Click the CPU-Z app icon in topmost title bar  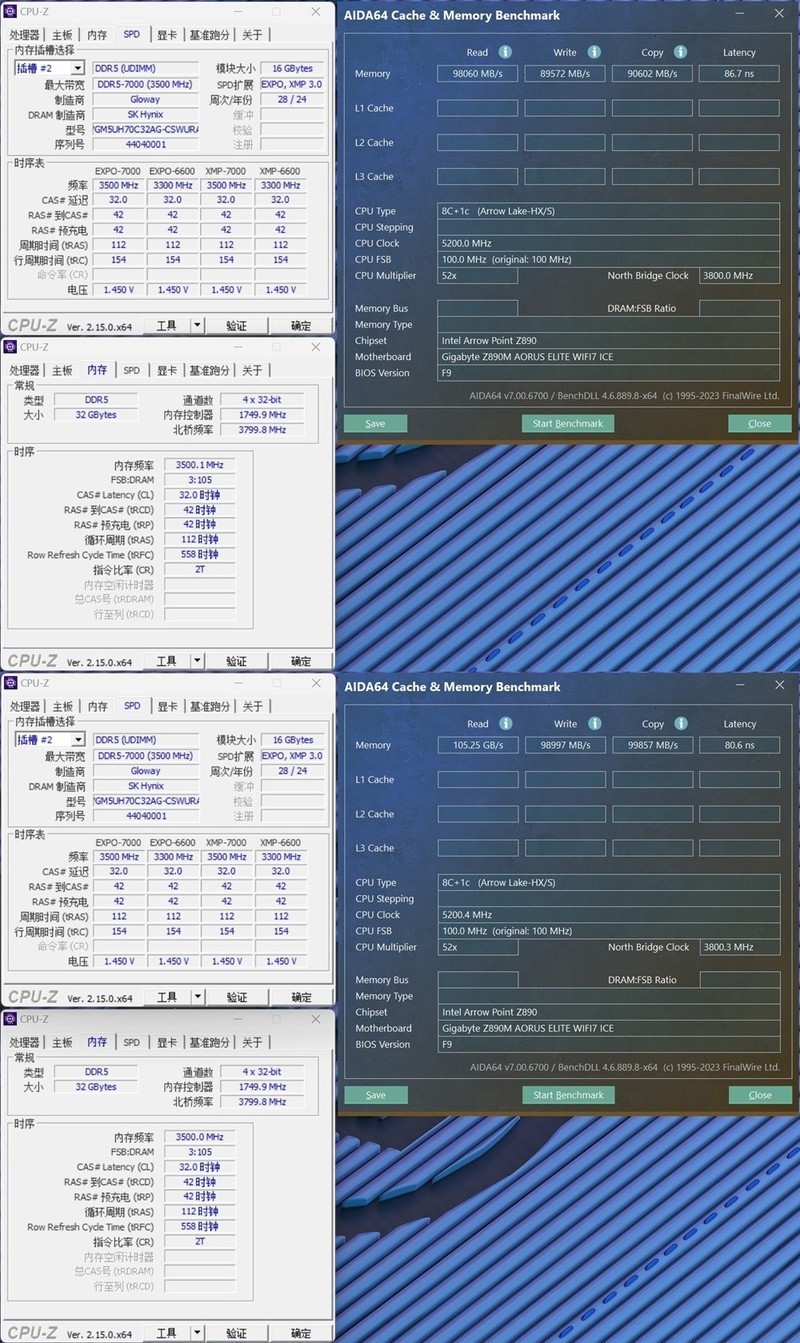pyautogui.click(x=12, y=11)
